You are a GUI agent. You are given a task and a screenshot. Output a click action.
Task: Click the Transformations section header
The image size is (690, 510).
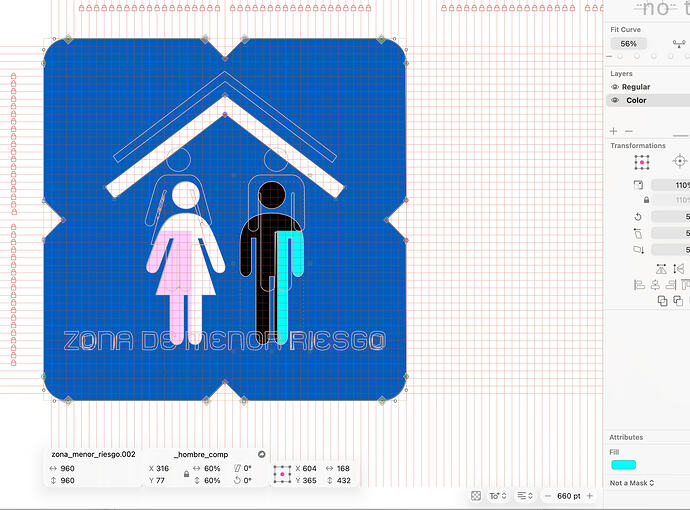(638, 145)
